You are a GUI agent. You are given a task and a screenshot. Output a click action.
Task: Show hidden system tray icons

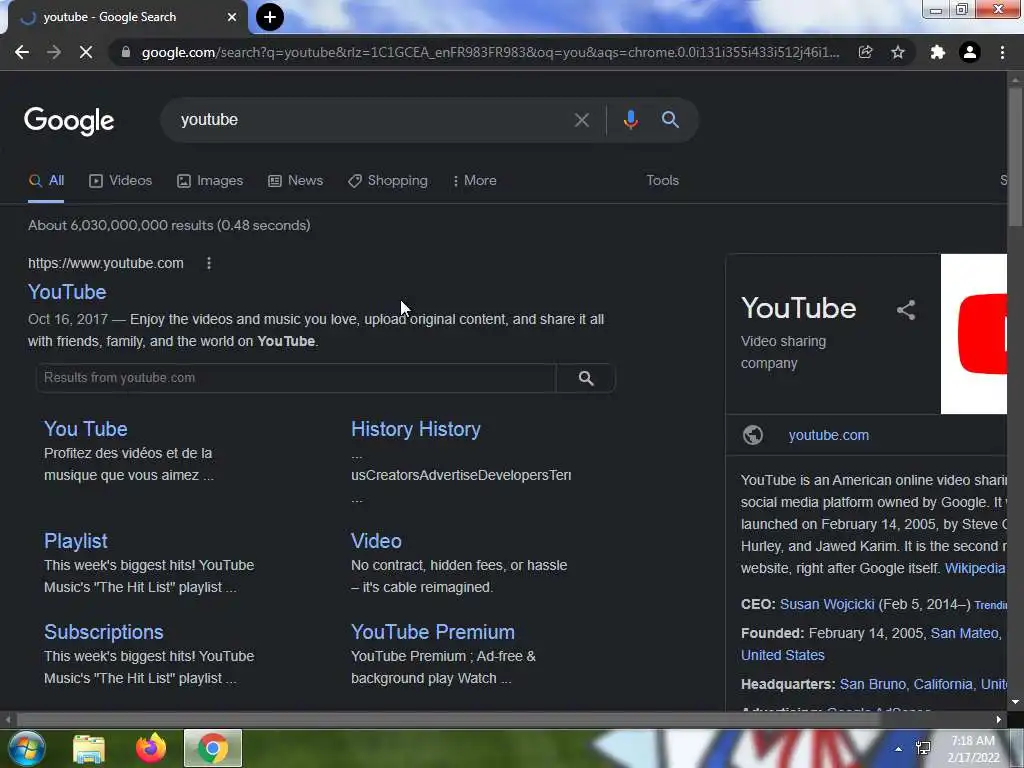(899, 749)
